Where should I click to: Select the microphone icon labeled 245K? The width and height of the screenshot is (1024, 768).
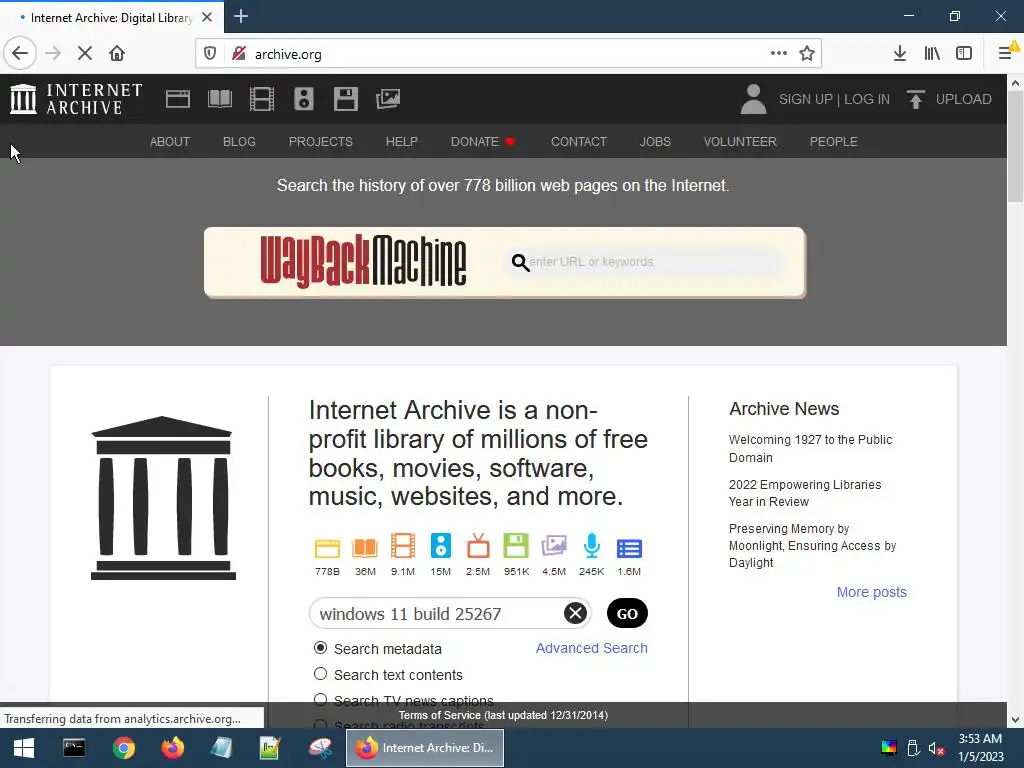pyautogui.click(x=592, y=546)
